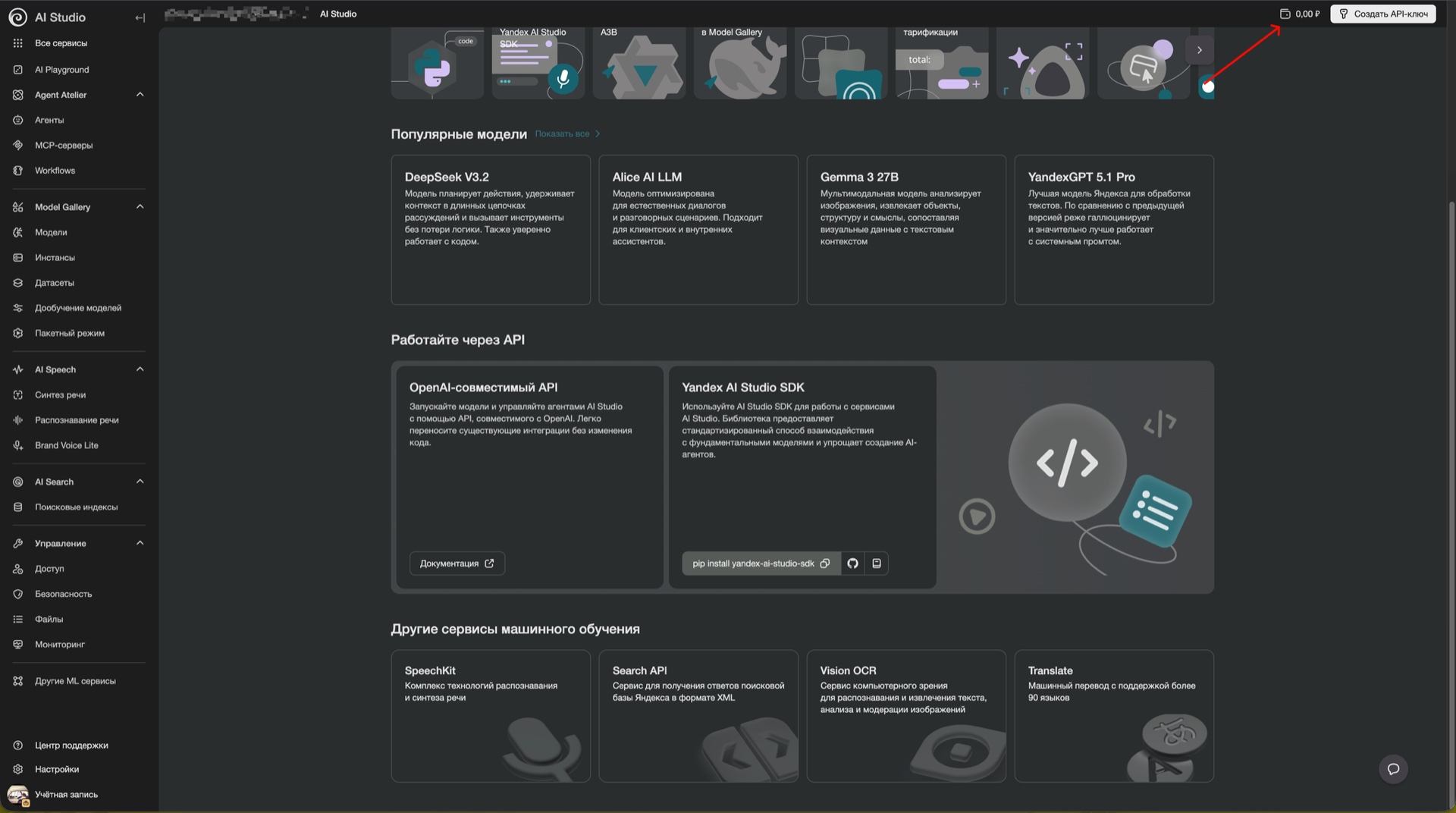Collapse the AI Speech sidebar group
The width and height of the screenshot is (1456, 813).
140,369
